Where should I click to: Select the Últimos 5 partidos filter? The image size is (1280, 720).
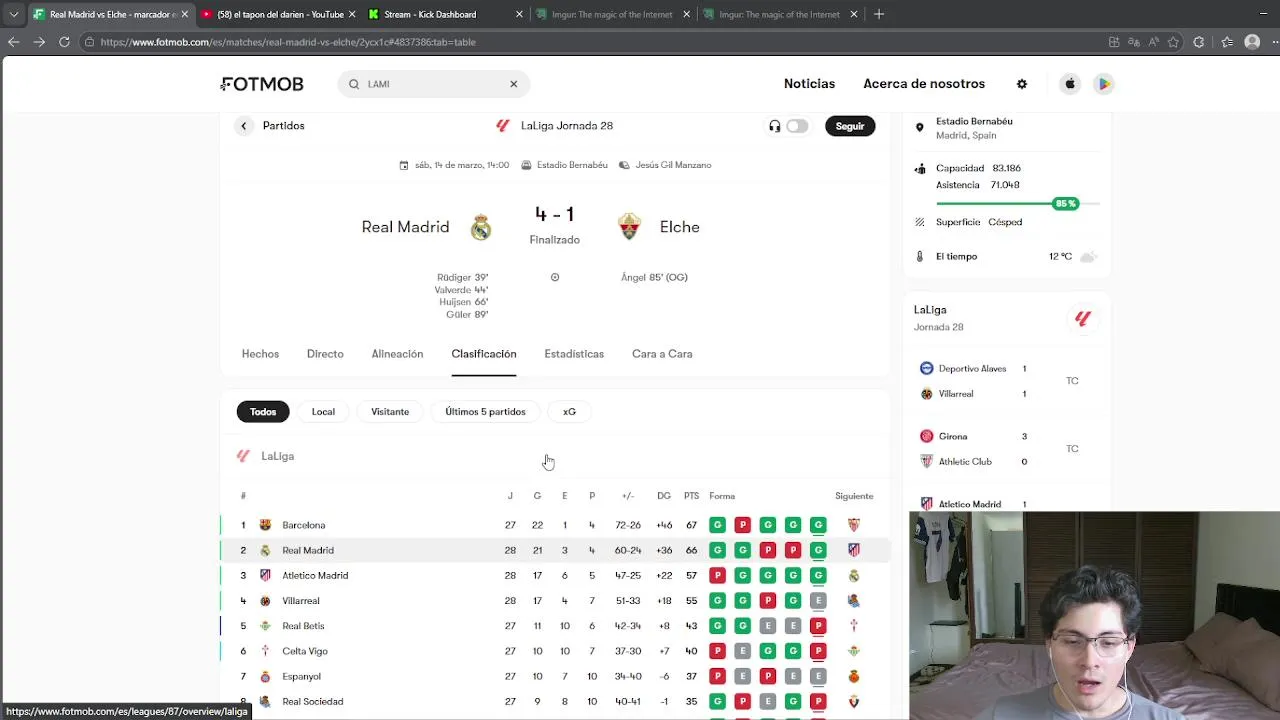[485, 412]
